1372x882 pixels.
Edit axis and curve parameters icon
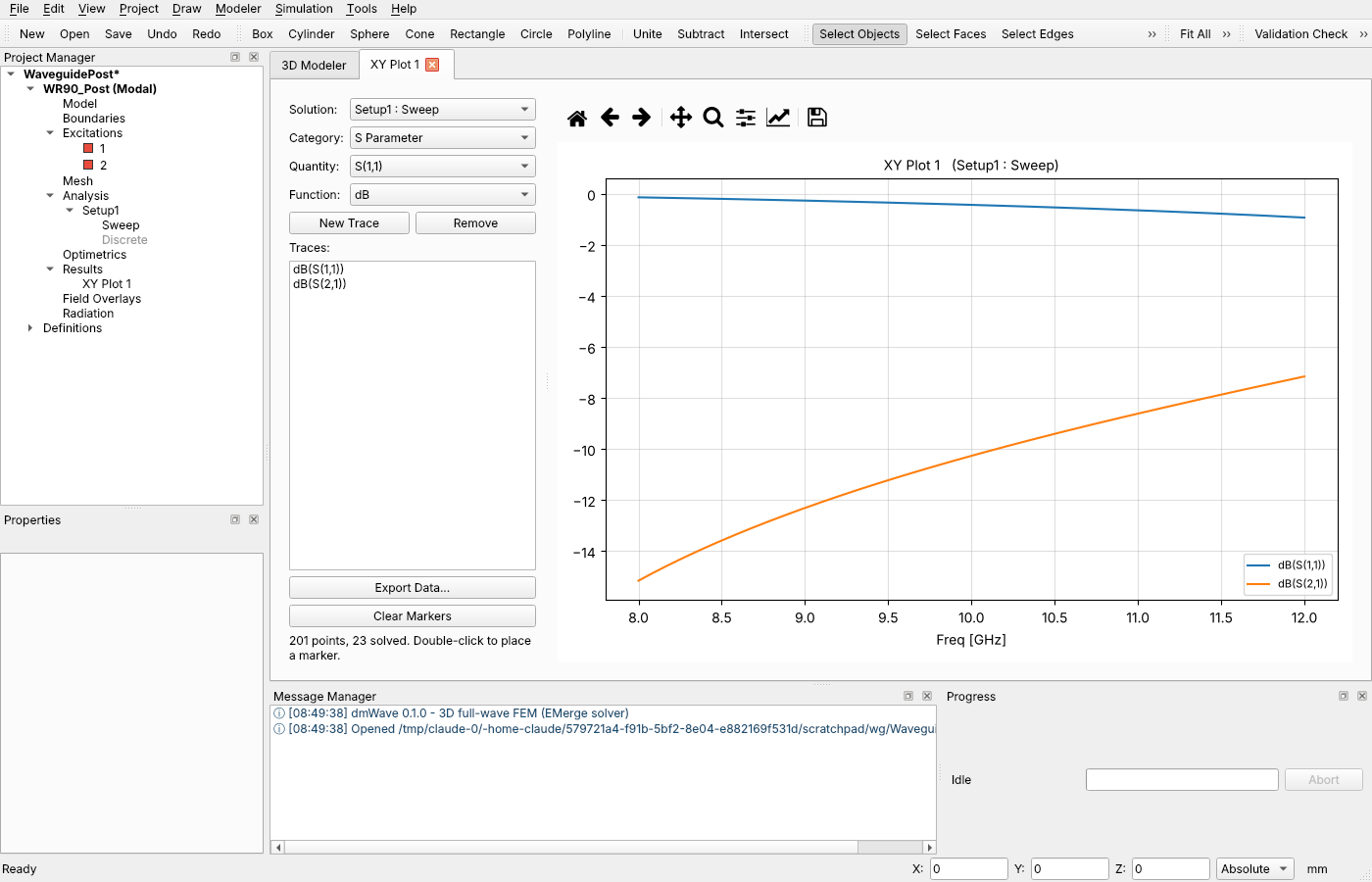pos(778,118)
